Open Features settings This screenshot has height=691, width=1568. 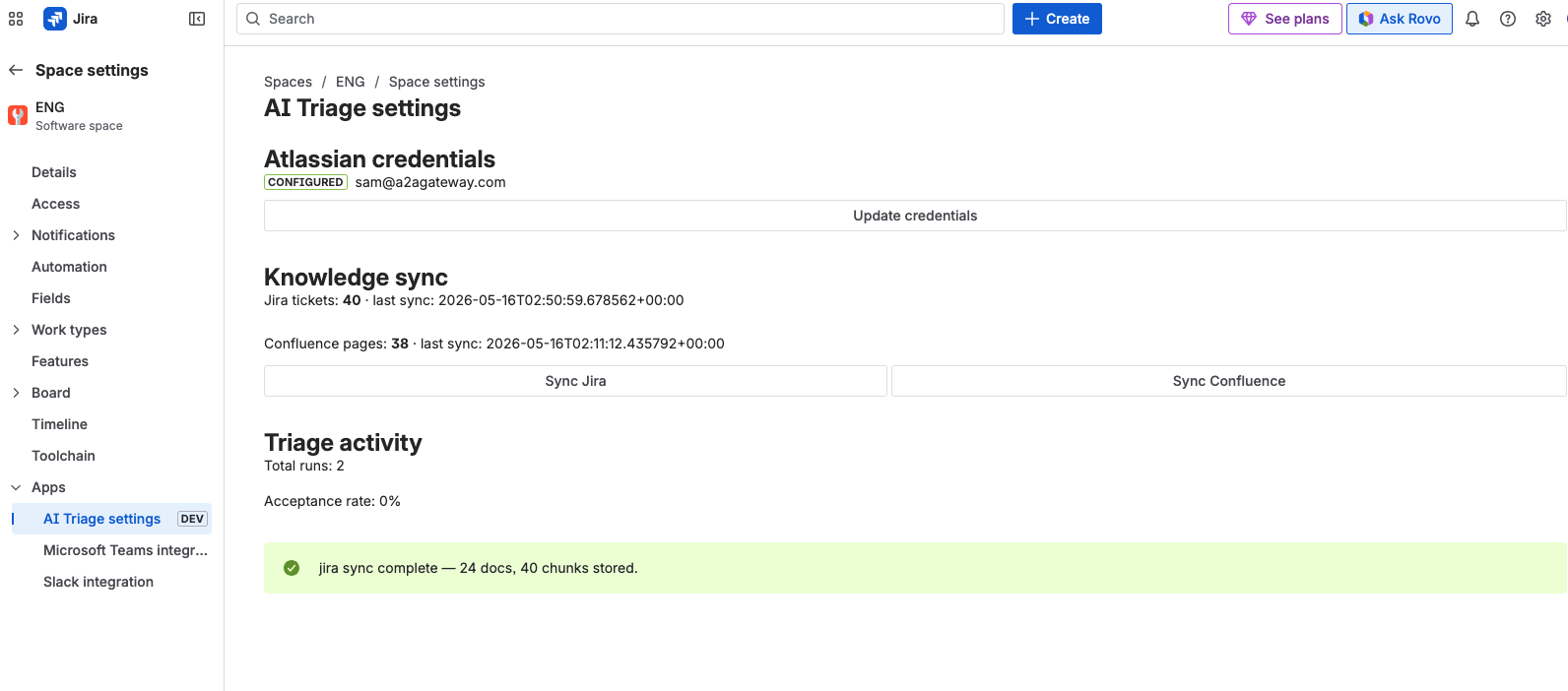click(60, 361)
